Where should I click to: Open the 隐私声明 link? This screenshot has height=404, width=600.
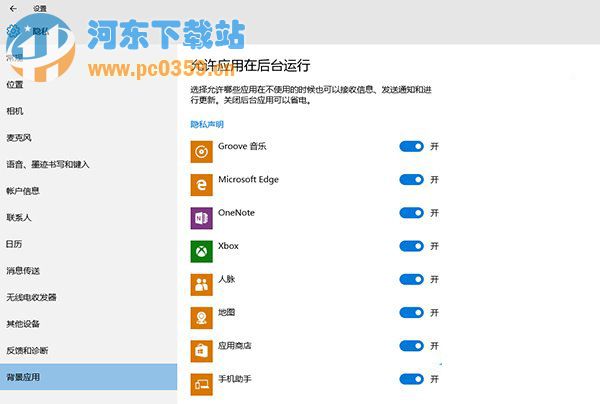point(207,124)
